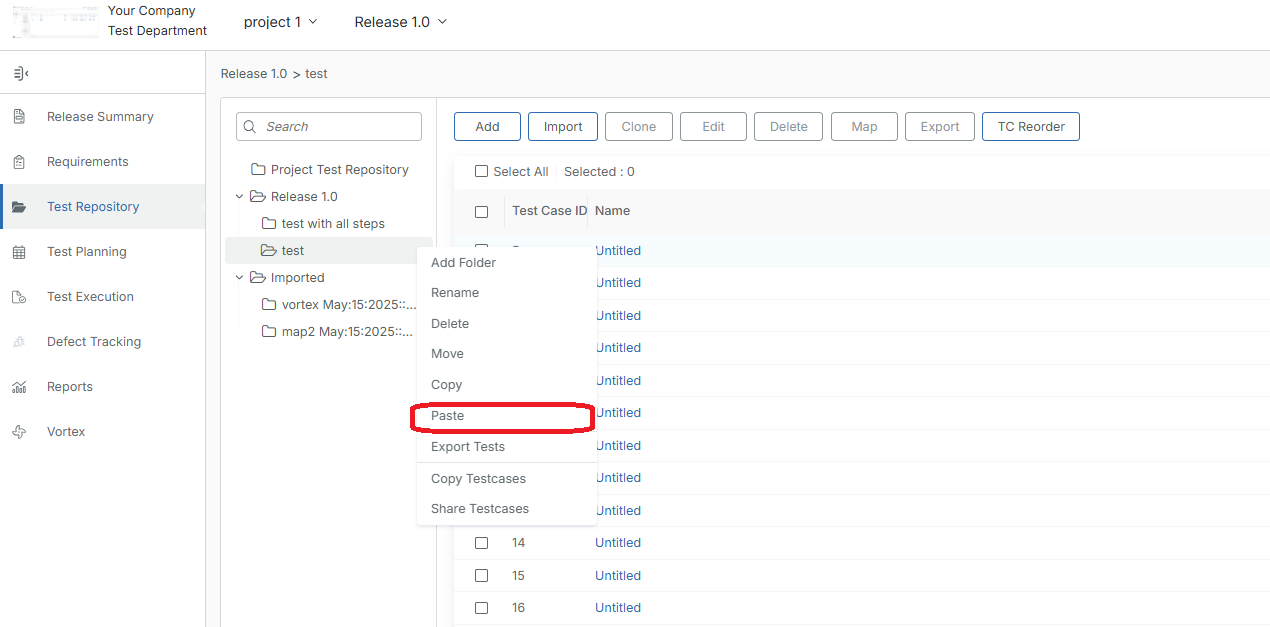Open the Release 1.0 dropdown
Viewport: 1270px width, 627px height.
click(400, 21)
